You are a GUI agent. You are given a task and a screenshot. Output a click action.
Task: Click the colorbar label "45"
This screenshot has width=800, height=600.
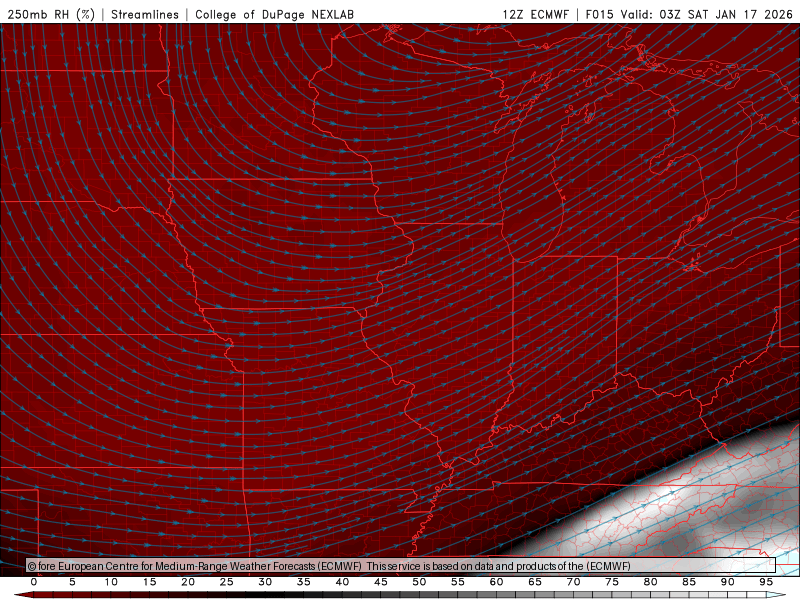pyautogui.click(x=381, y=582)
